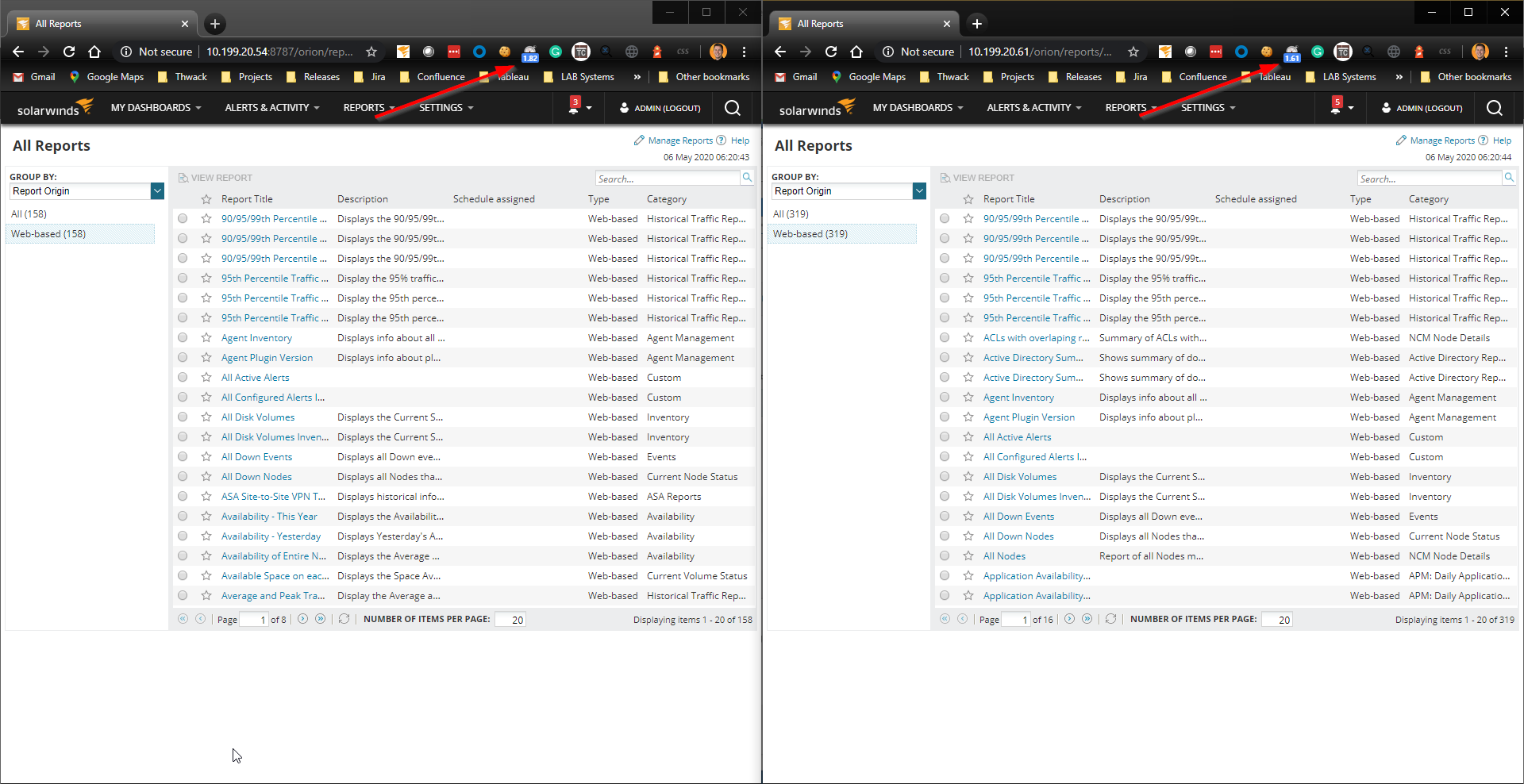Open the Grammarly extension icon in the right browser
The image size is (1524, 784).
coord(1317,52)
